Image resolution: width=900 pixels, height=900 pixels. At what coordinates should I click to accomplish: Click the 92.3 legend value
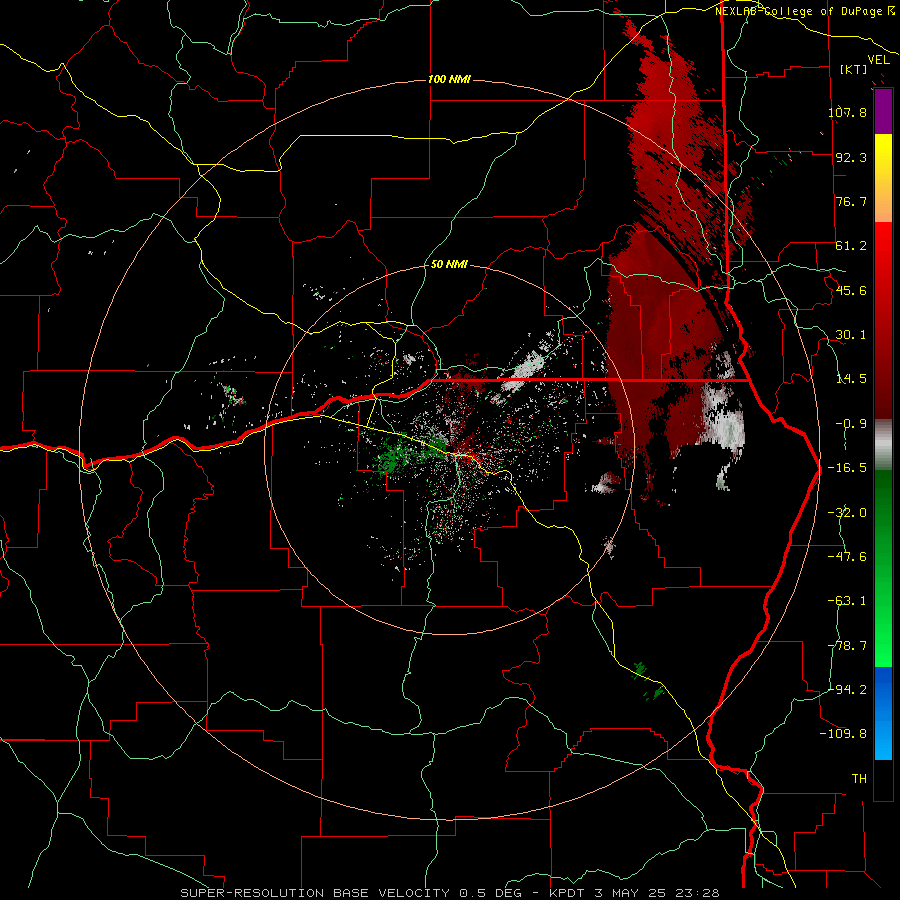(851, 157)
